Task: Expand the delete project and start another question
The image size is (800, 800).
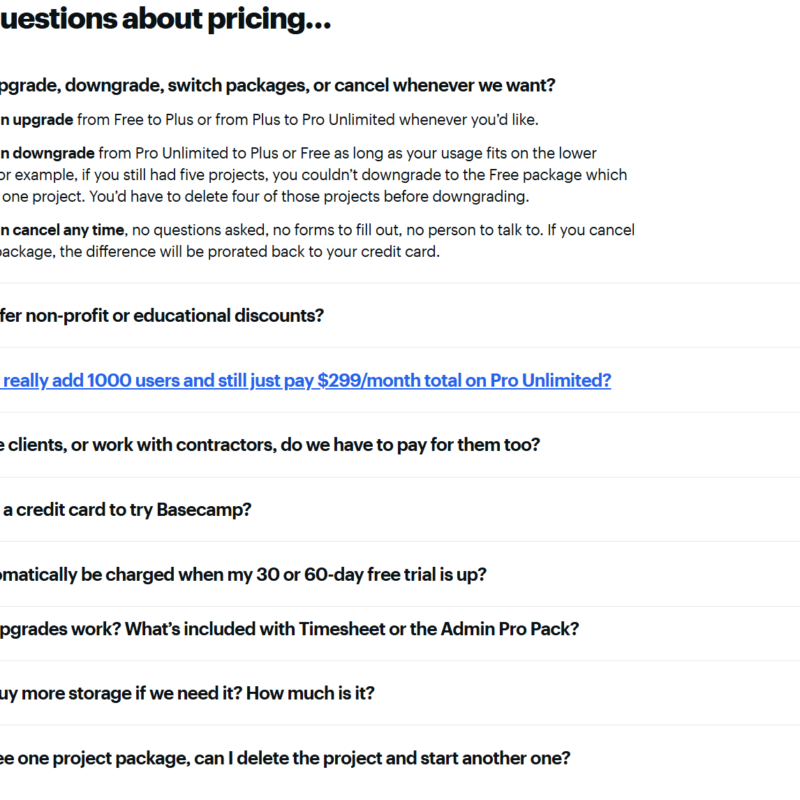Action: 285,757
